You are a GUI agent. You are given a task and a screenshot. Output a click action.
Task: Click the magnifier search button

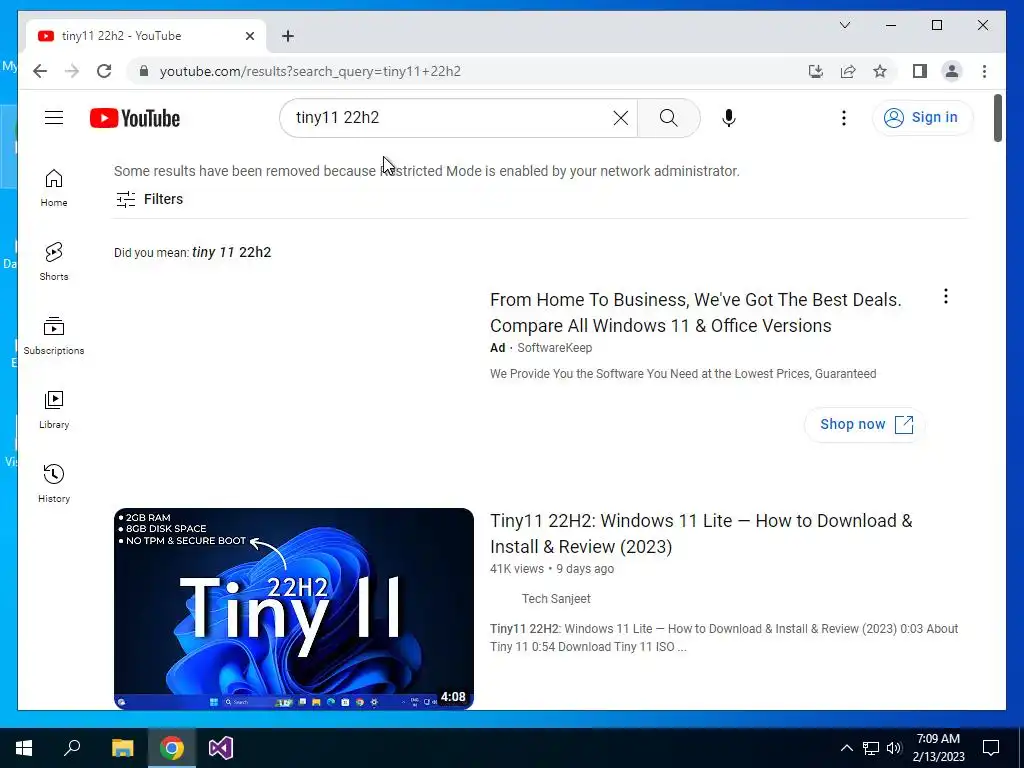click(x=668, y=118)
